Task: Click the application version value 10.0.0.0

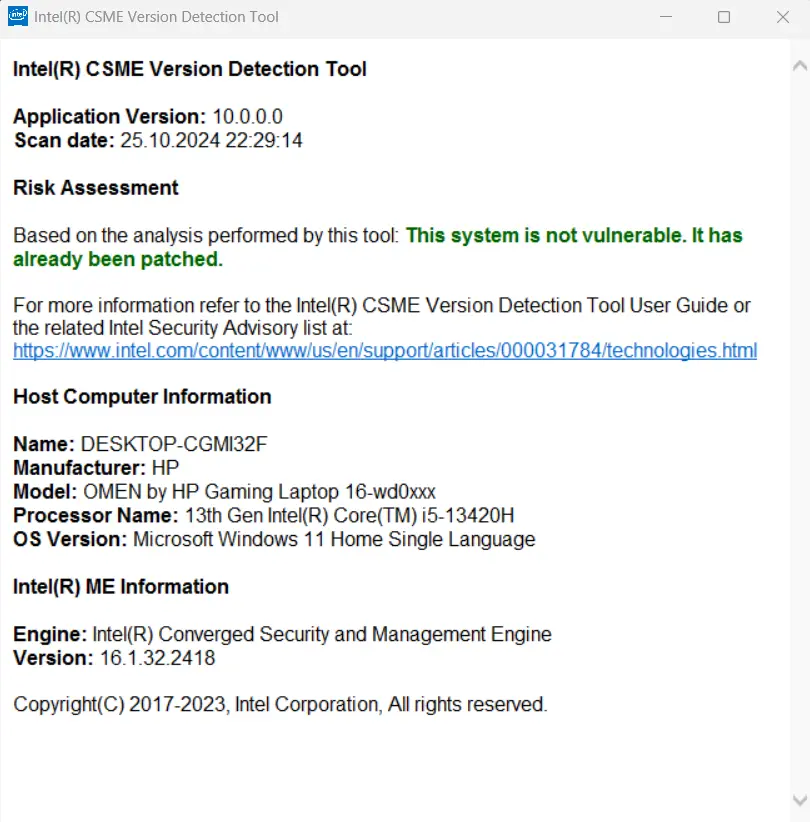Action: pyautogui.click(x=247, y=116)
